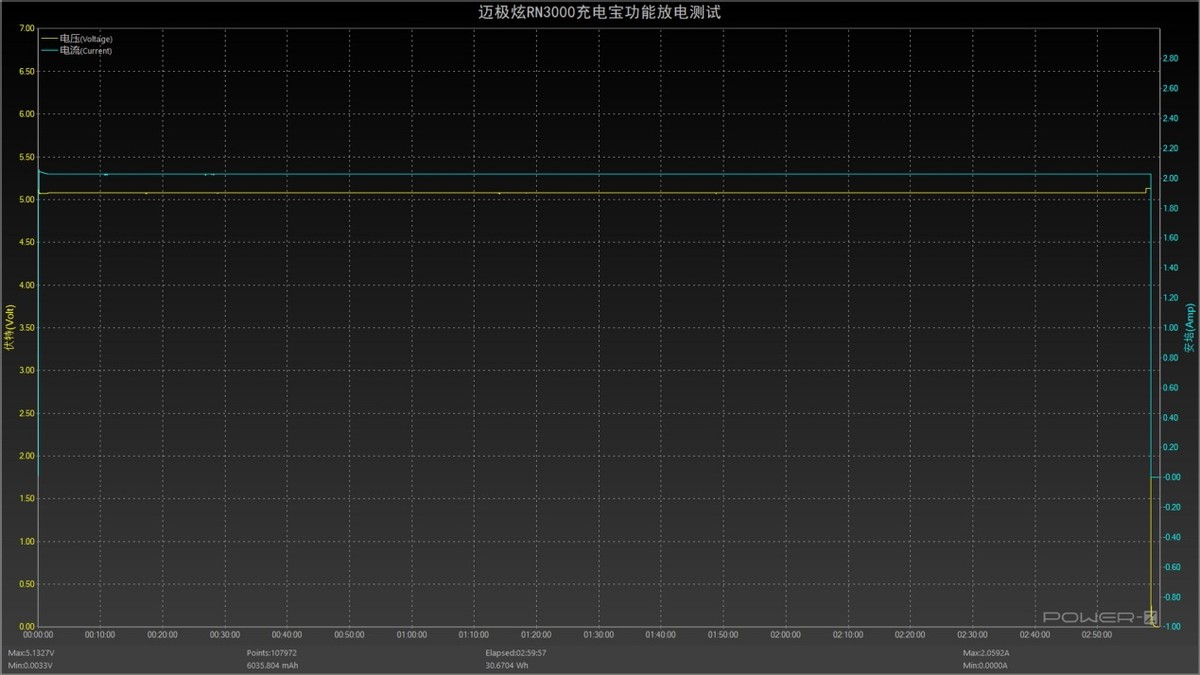Click the 1.20 current axis label
This screenshot has height=675, width=1200.
coord(1169,298)
